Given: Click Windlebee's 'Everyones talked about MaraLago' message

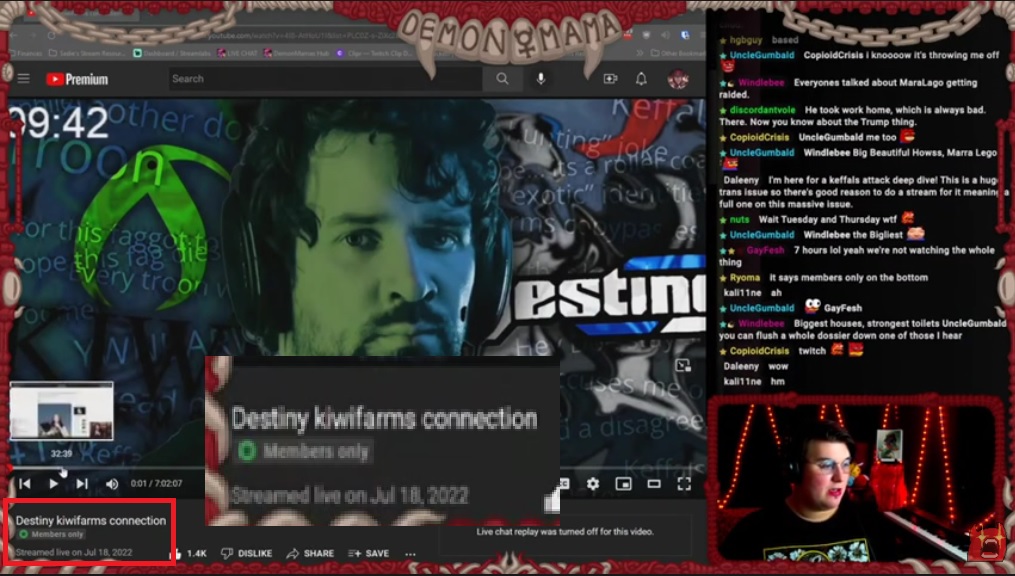Looking at the screenshot, I should 849,89.
